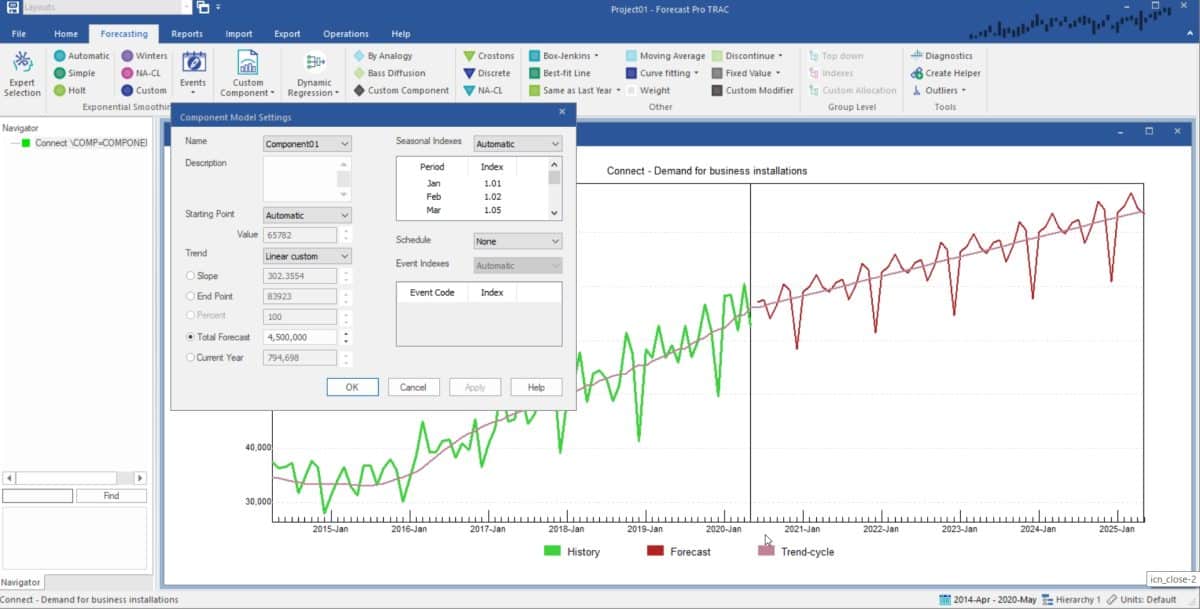Viewport: 1200px width, 609px height.
Task: Open the Outliers tool
Action: (x=941, y=90)
